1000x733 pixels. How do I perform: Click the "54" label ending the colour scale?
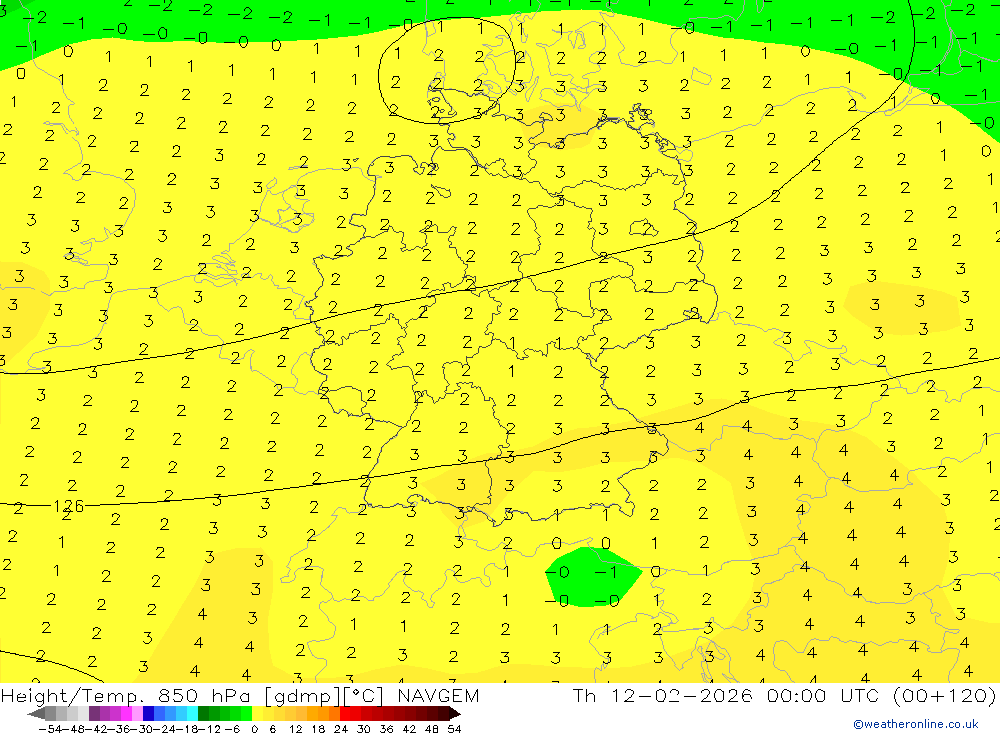pos(454,729)
